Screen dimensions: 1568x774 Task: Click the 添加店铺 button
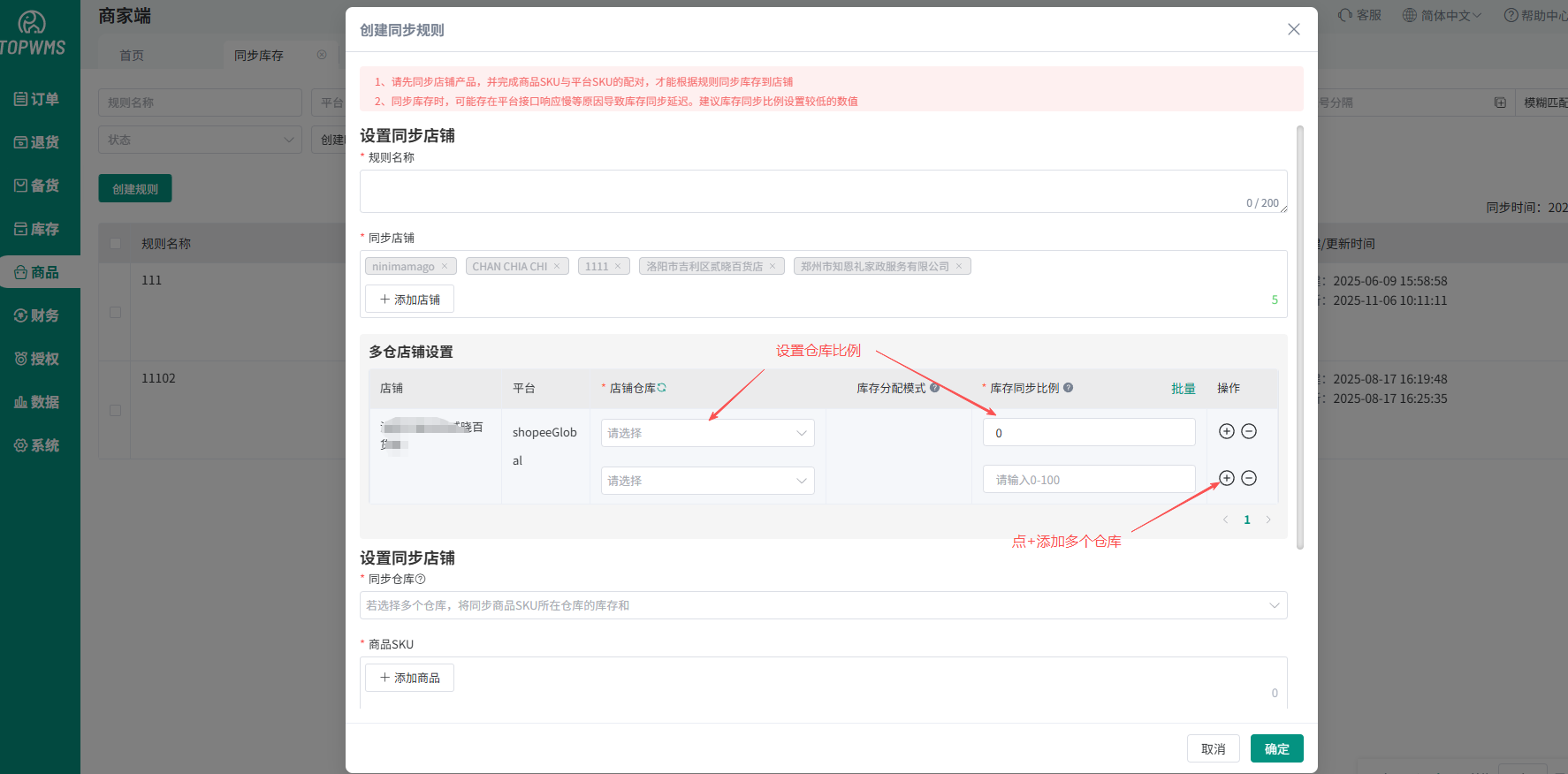click(409, 300)
